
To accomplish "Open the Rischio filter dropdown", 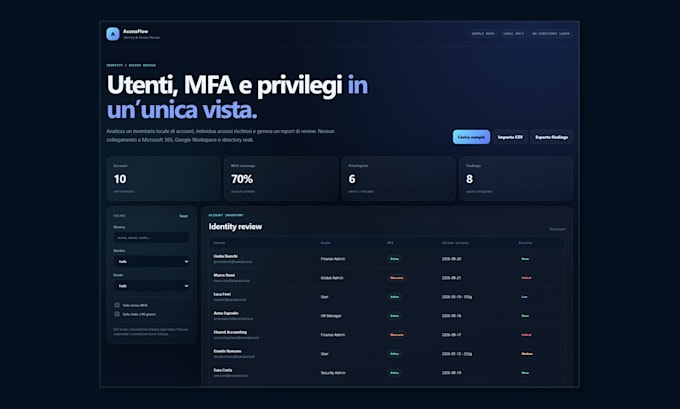I will (151, 262).
